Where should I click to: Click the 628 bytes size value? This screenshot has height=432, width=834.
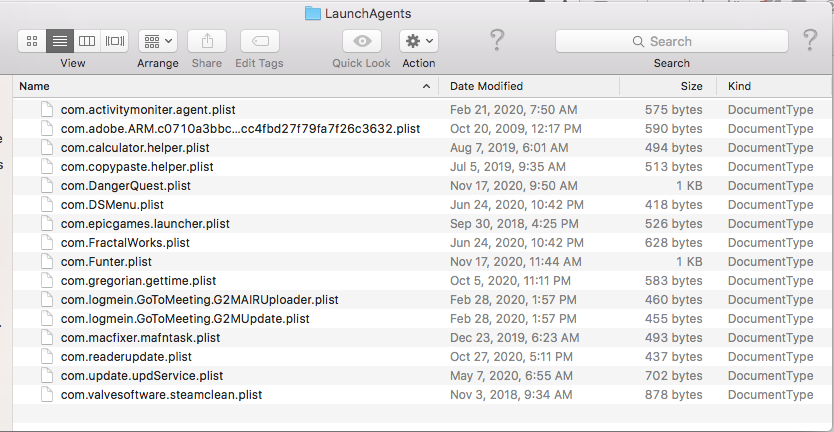pos(673,243)
